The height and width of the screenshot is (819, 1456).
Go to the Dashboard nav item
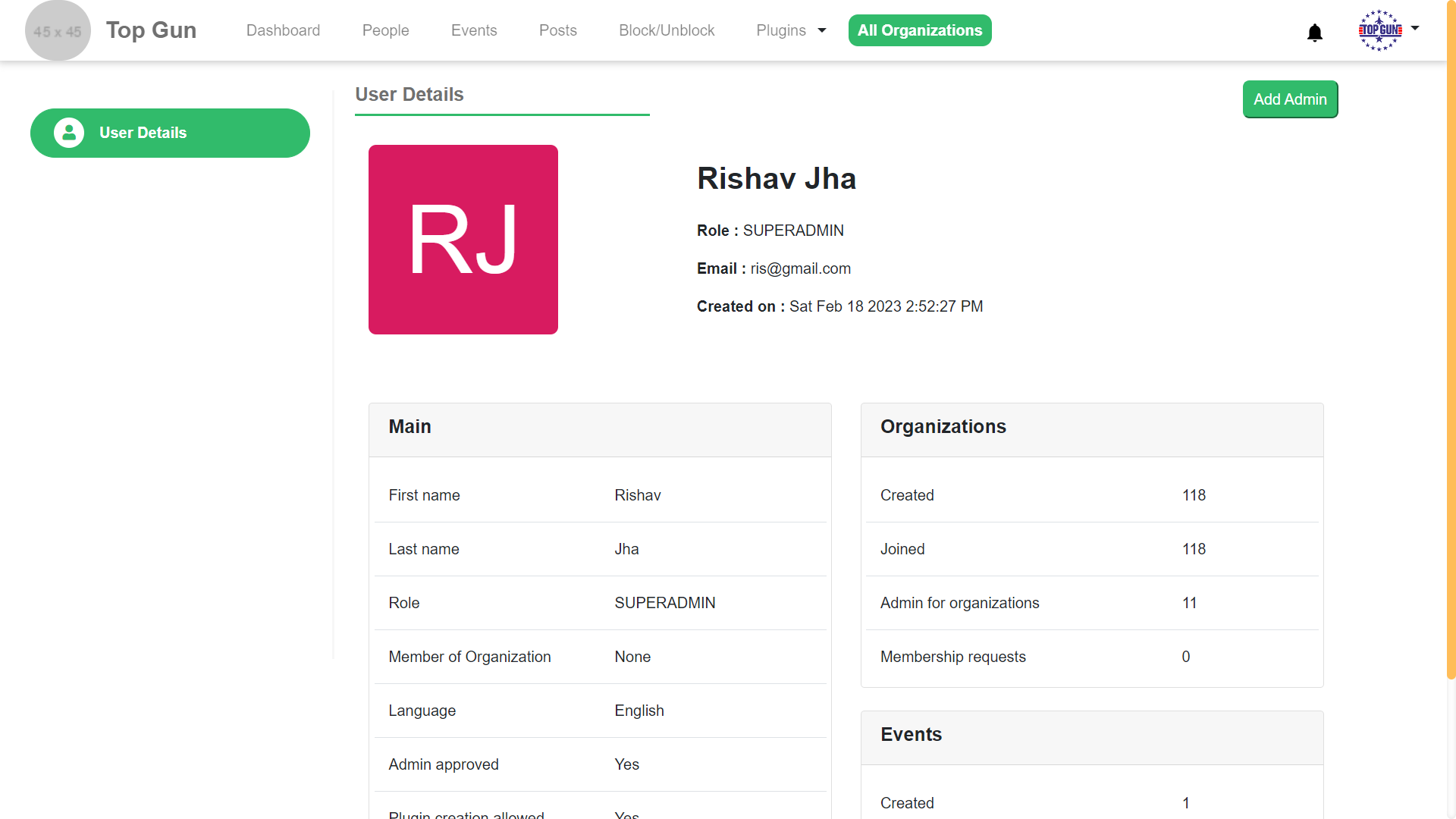point(283,30)
